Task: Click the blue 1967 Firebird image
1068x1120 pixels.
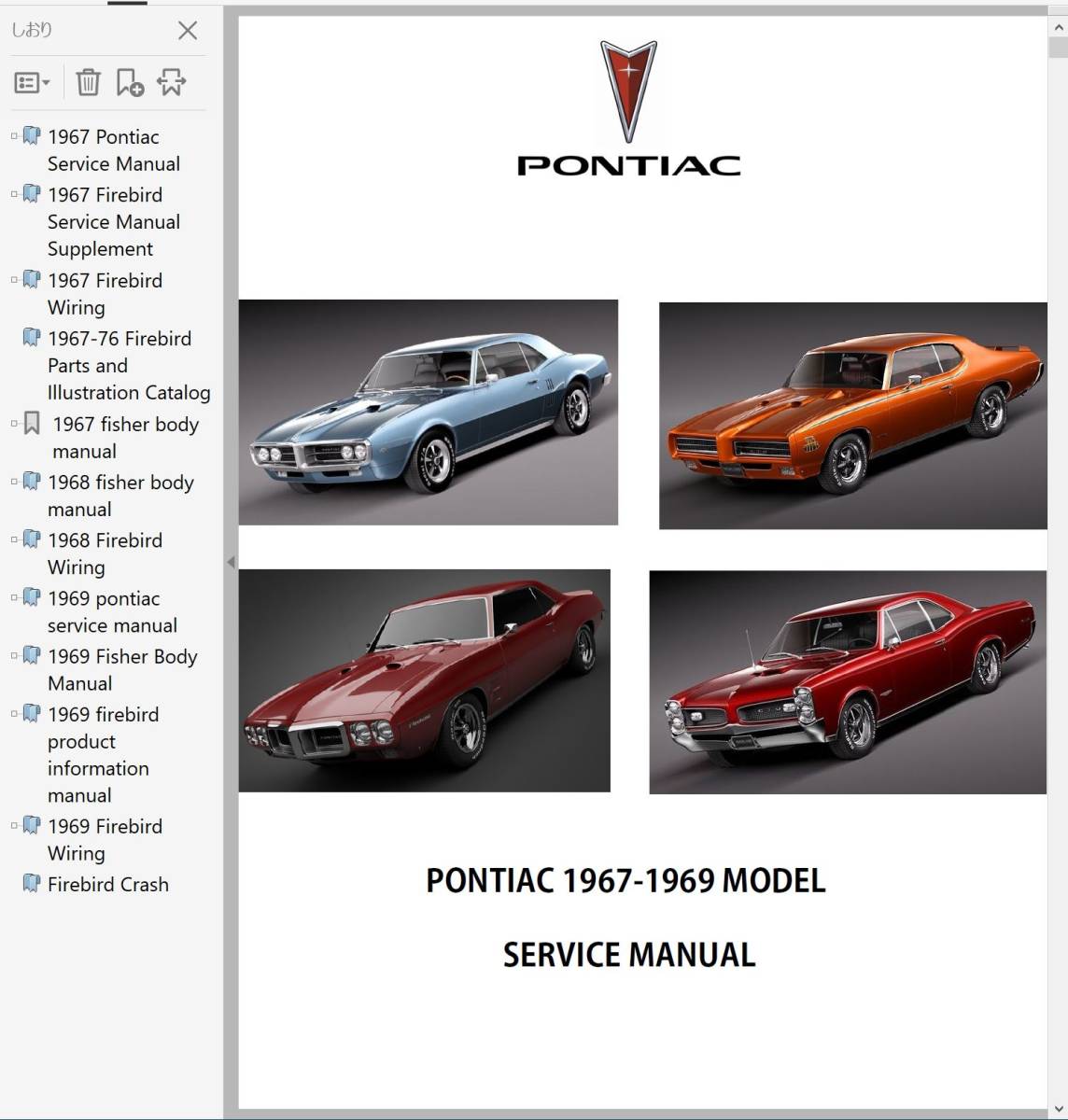Action: pos(429,412)
